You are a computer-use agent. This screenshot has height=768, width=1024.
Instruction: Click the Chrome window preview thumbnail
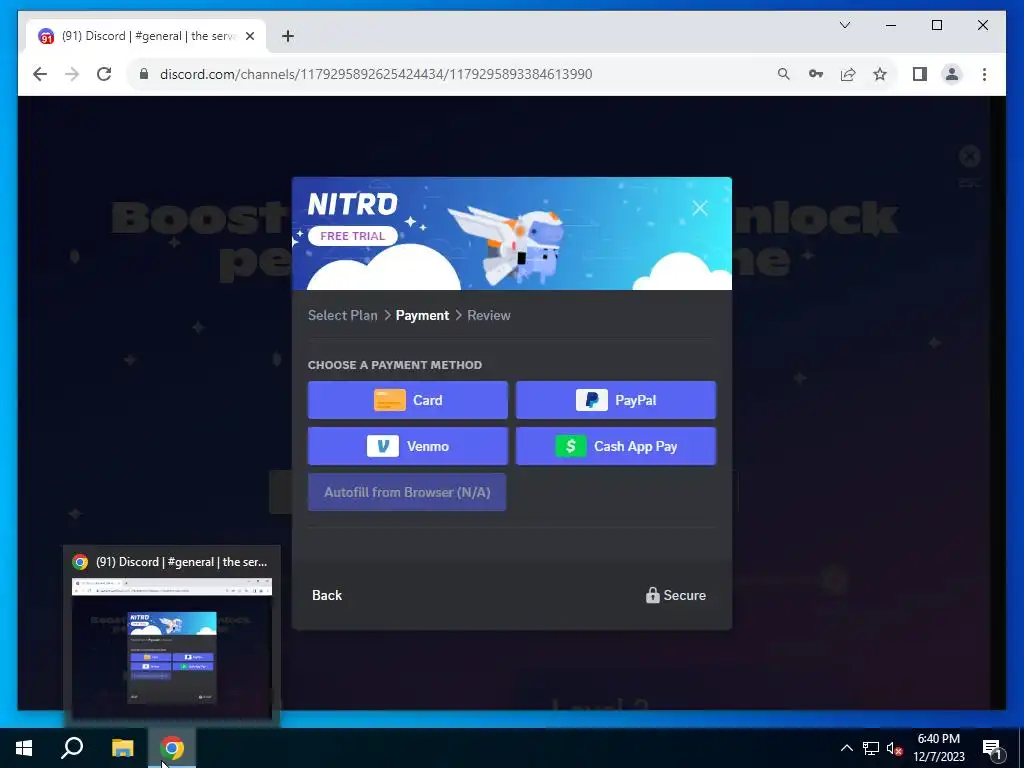(172, 646)
